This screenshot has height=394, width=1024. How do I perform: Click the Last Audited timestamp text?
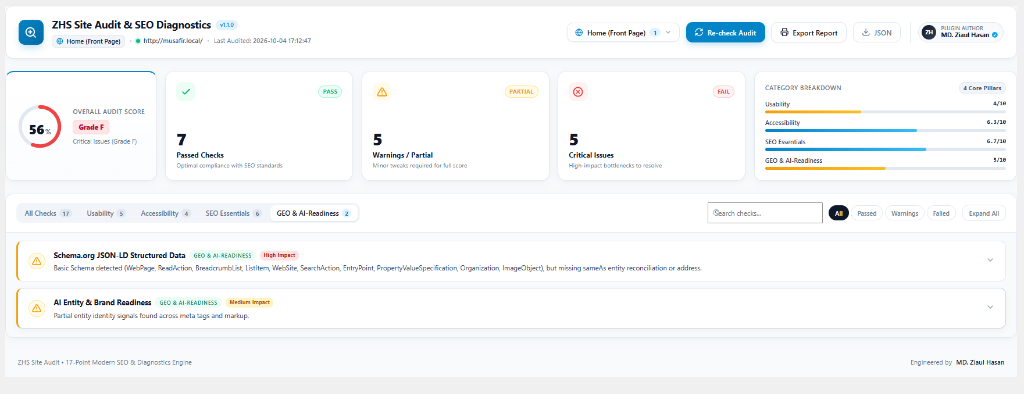(x=262, y=41)
